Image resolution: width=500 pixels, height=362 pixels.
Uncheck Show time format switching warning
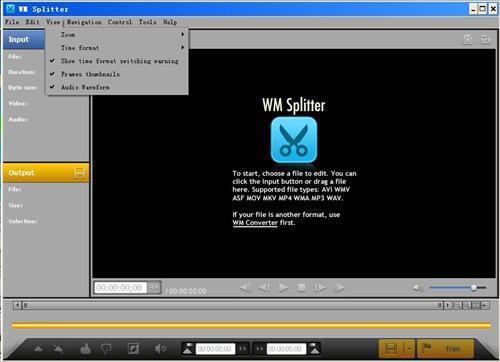(117, 61)
